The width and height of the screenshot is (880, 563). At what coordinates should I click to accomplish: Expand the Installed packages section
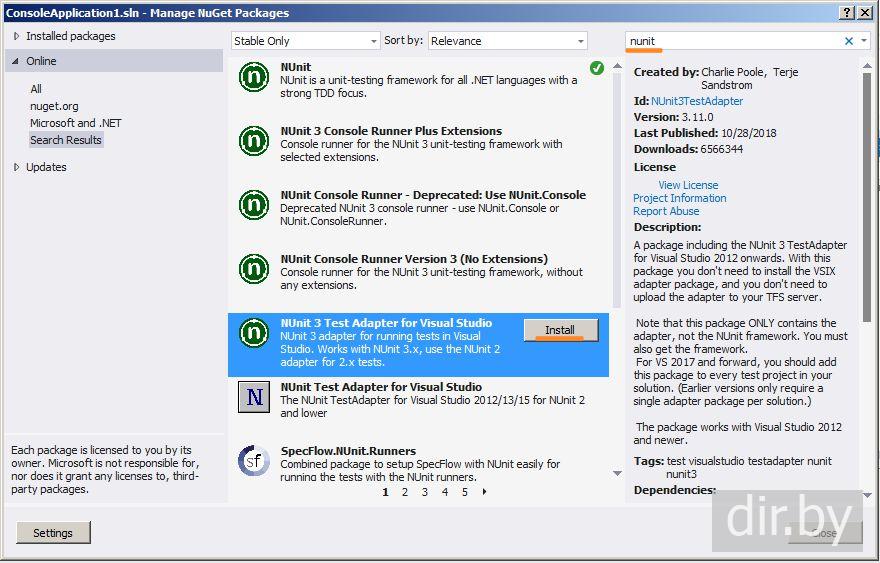pos(16,36)
